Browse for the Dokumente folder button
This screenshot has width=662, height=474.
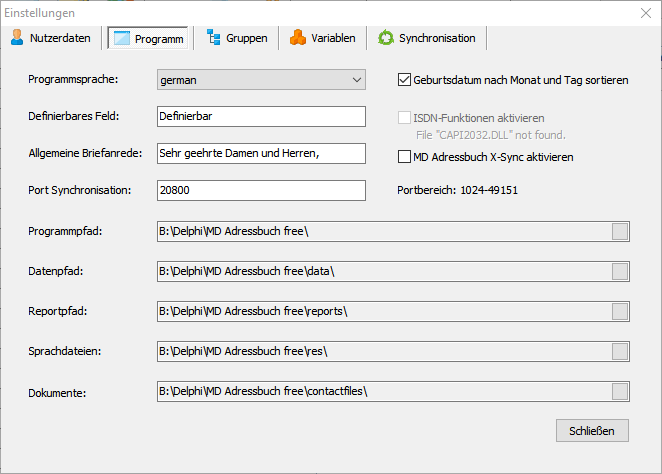pos(620,392)
